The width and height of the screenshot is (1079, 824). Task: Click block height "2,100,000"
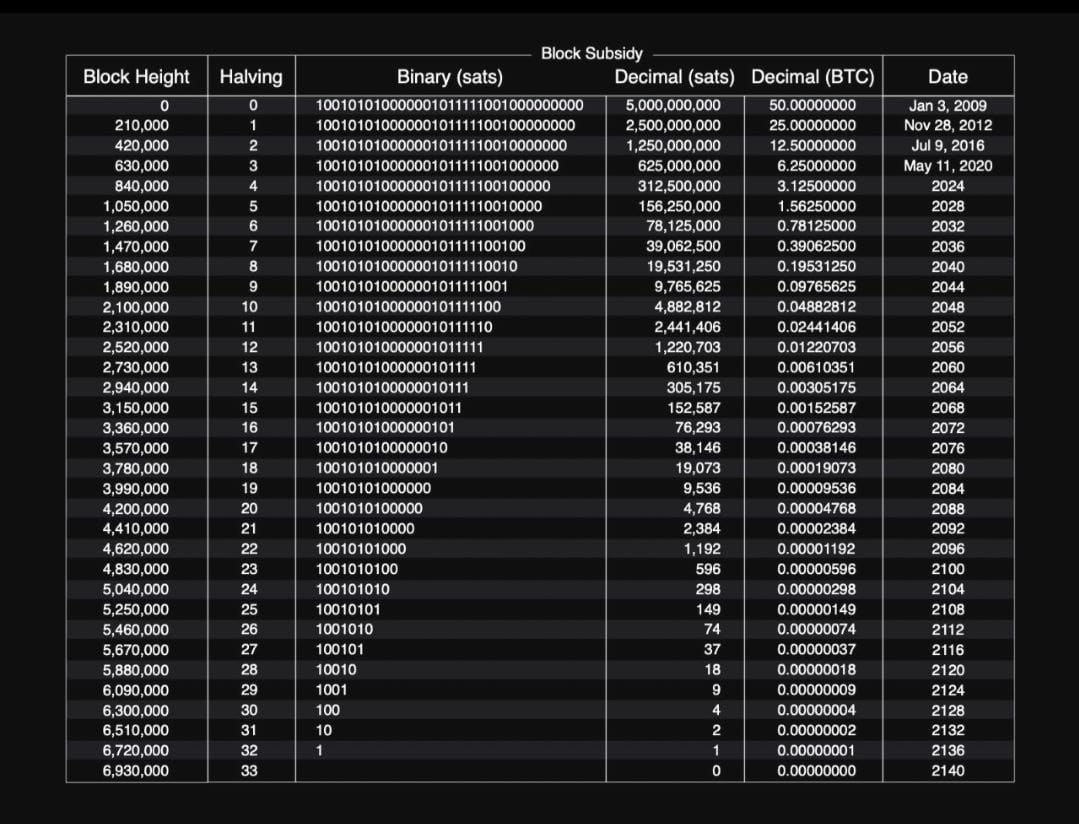136,307
